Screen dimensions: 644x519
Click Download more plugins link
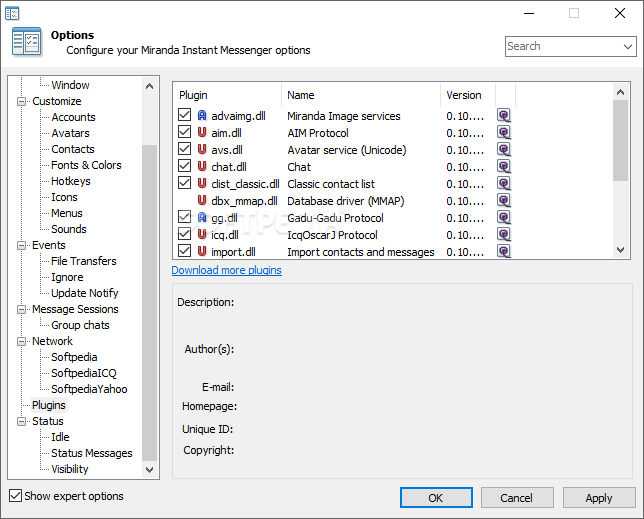click(x=227, y=270)
